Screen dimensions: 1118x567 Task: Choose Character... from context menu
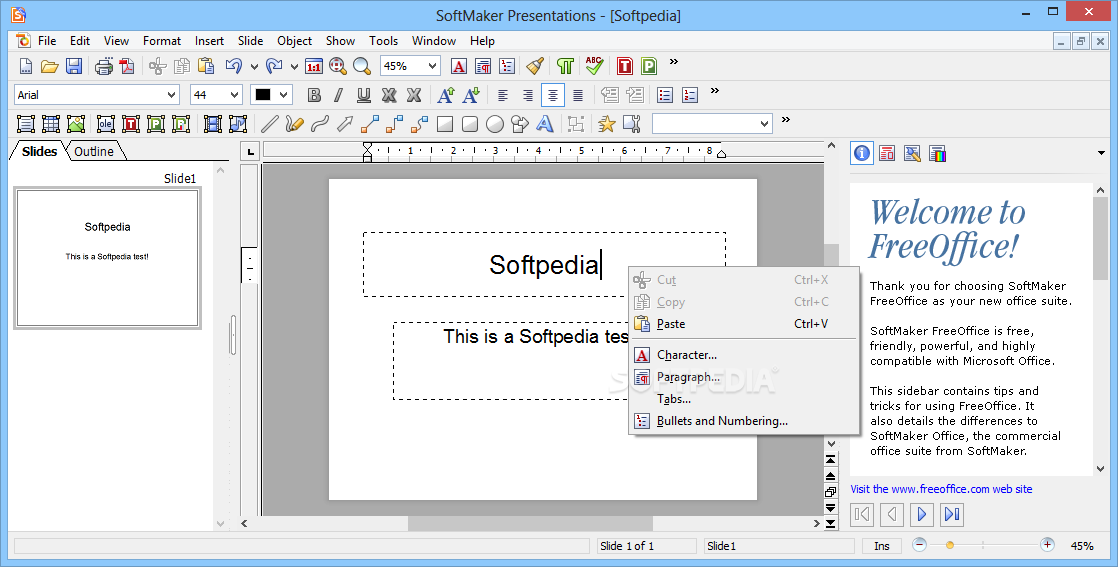pos(744,354)
